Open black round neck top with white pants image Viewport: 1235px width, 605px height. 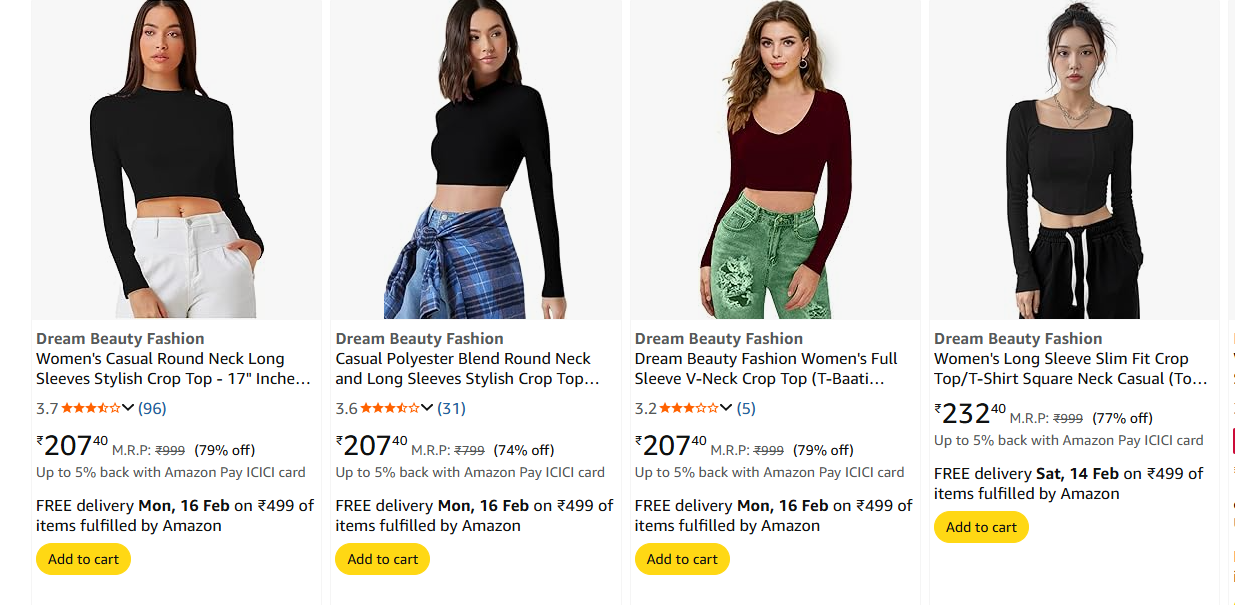[176, 160]
